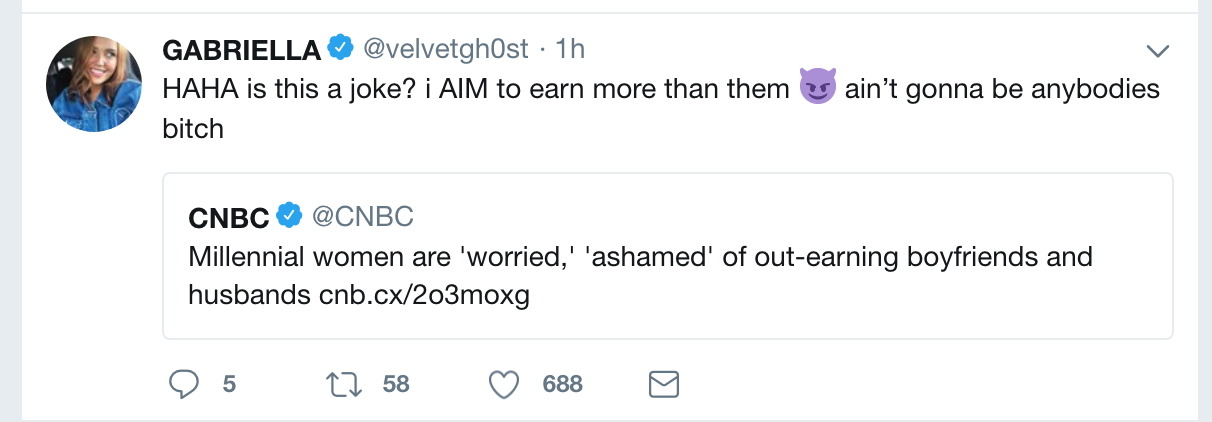This screenshot has height=422, width=1212.
Task: Click the reply count of 5
Action: tap(229, 384)
